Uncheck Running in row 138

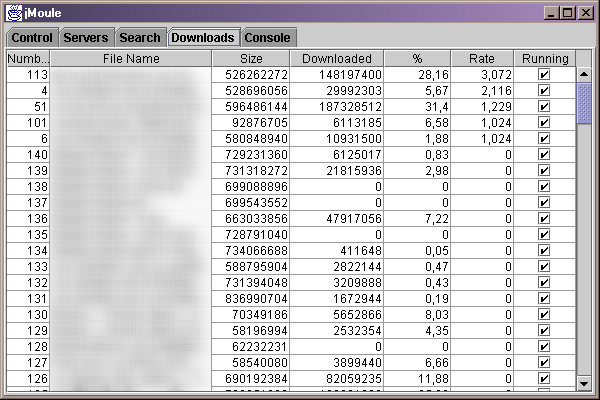544,186
